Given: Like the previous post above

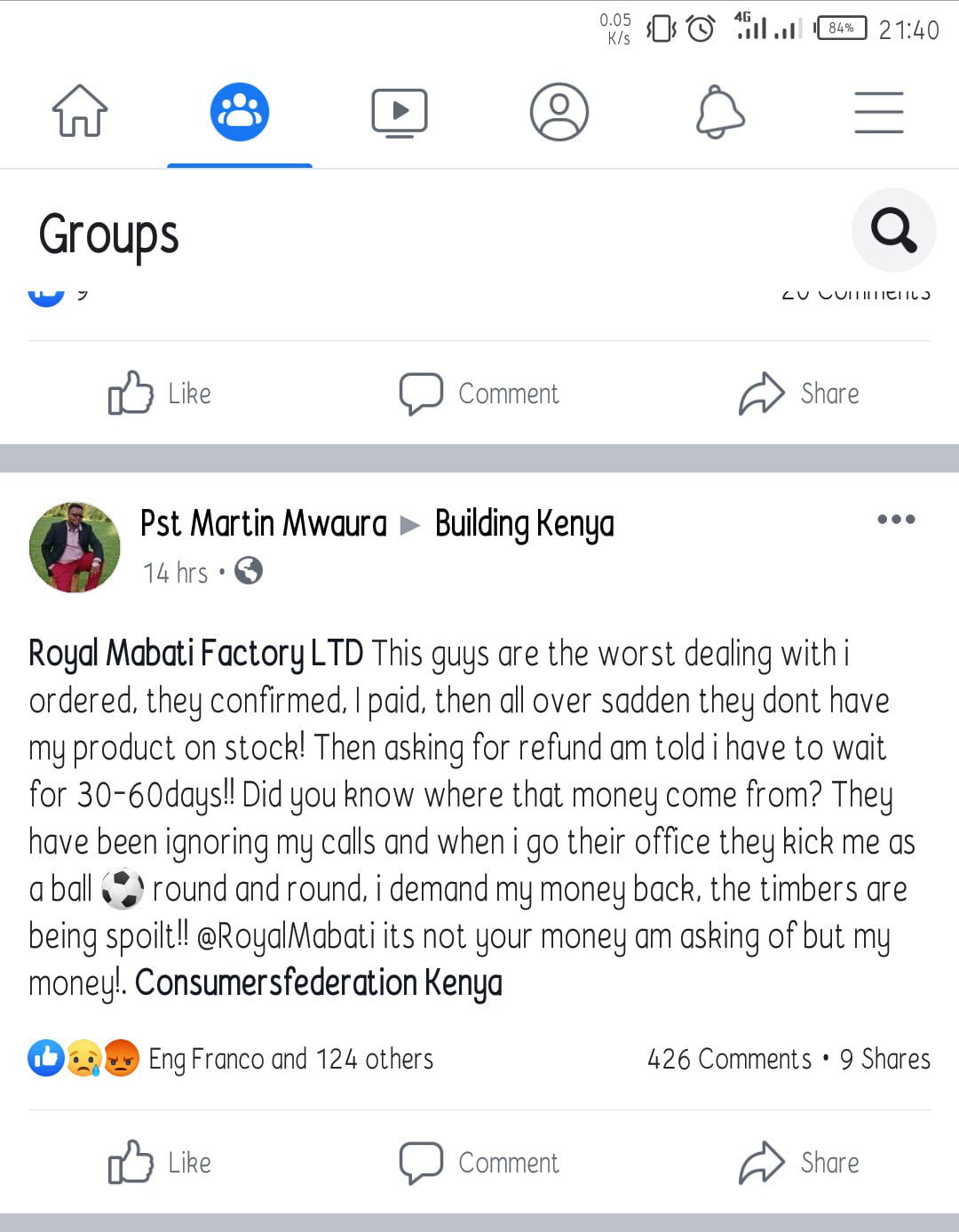Looking at the screenshot, I should click(x=160, y=393).
